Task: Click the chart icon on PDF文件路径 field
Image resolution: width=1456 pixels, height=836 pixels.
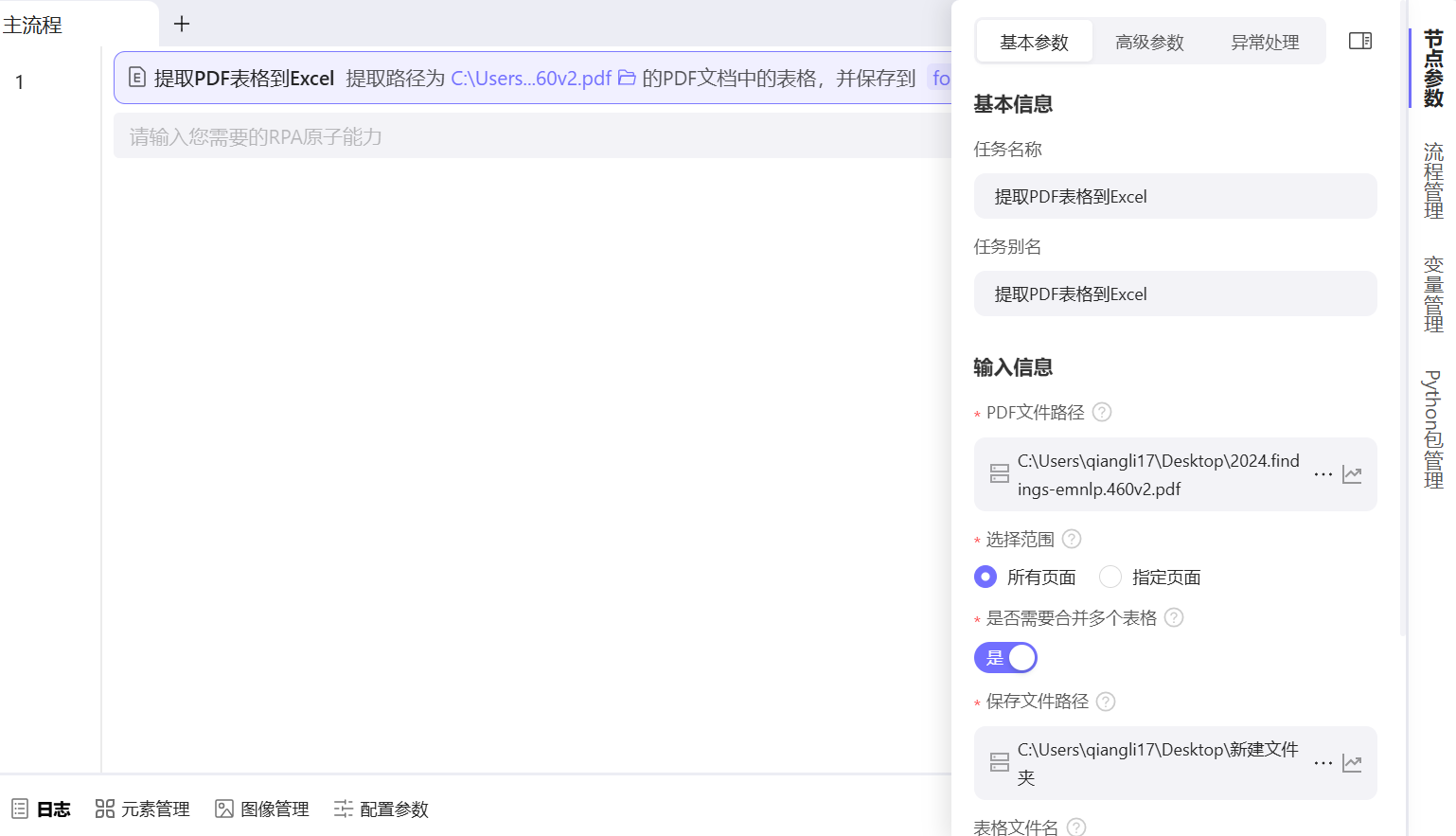Action: pos(1352,474)
